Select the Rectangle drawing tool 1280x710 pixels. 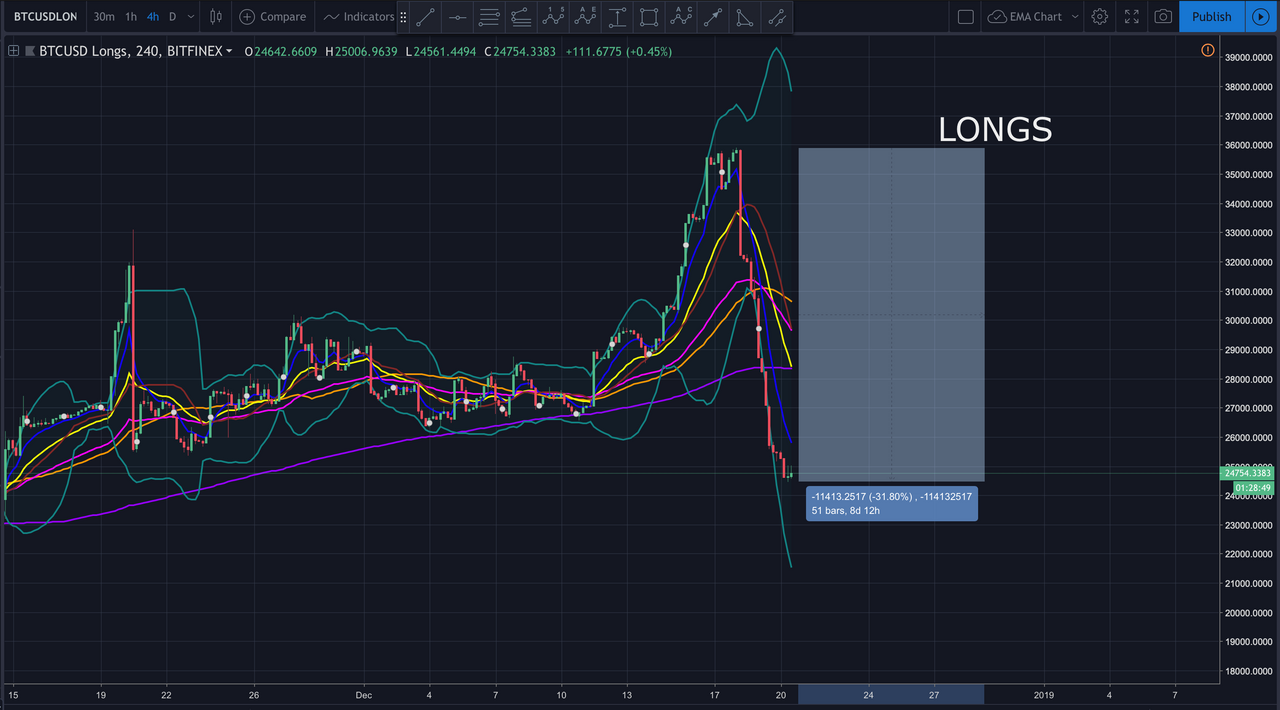pos(649,17)
